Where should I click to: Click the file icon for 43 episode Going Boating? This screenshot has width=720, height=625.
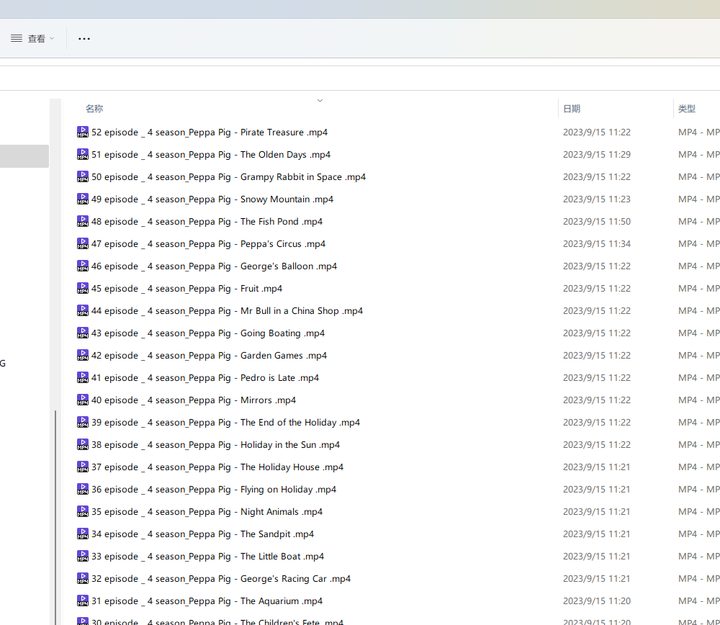tap(83, 333)
